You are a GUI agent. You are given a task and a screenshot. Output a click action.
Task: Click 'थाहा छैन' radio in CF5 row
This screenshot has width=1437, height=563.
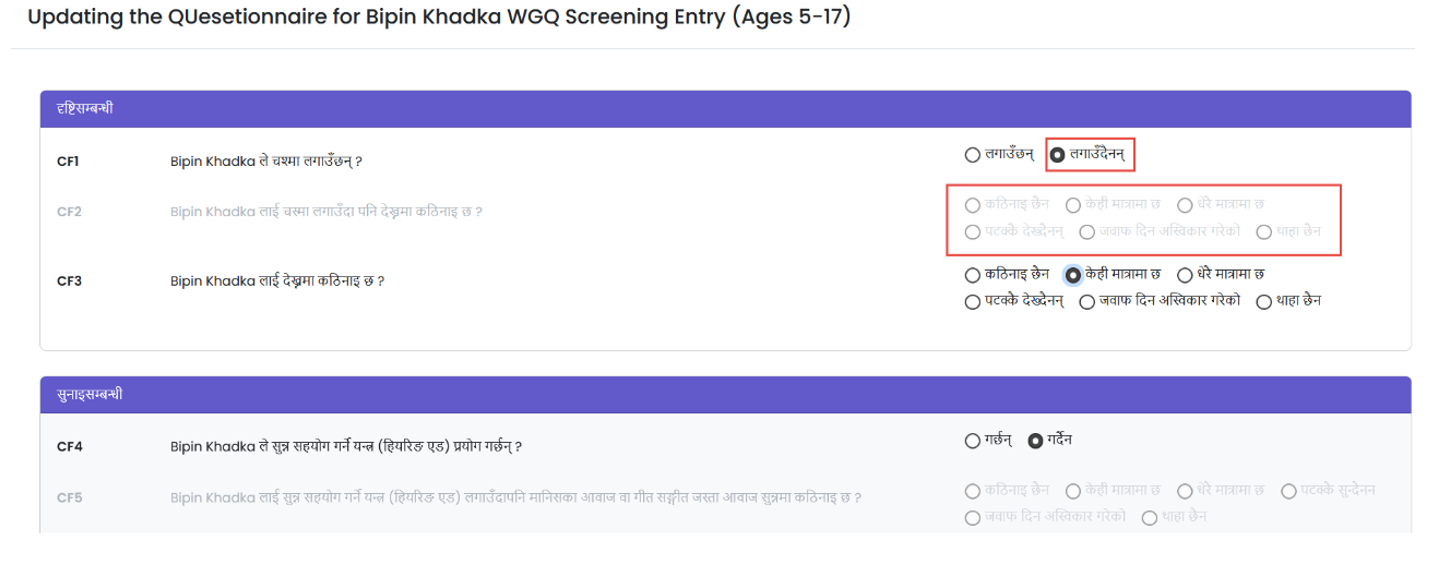(x=1149, y=517)
